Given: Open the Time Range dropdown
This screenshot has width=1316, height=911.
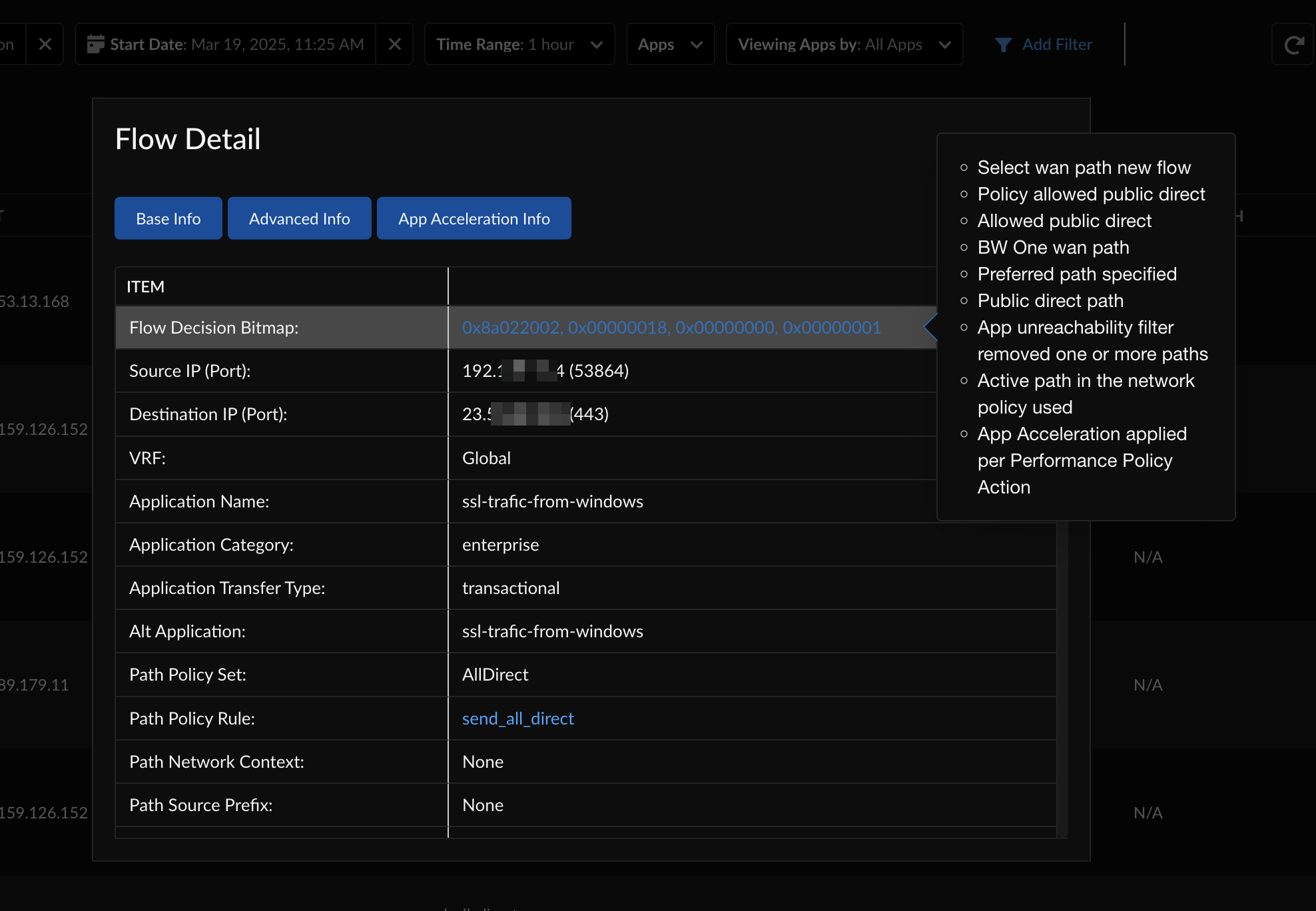Looking at the screenshot, I should tap(519, 44).
